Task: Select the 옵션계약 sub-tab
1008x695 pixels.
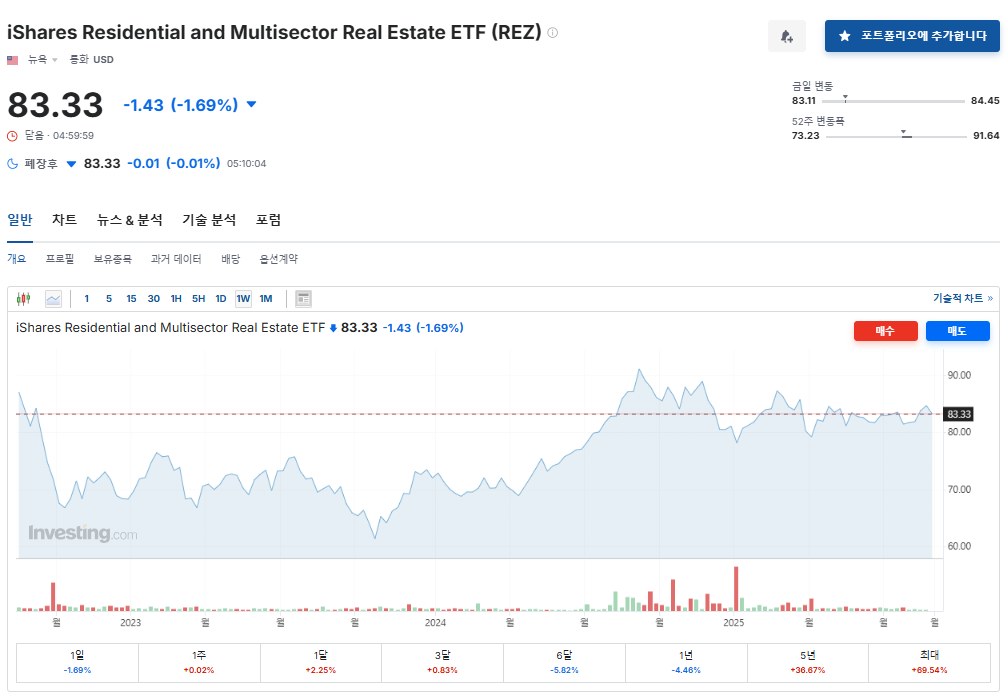Action: click(x=278, y=258)
